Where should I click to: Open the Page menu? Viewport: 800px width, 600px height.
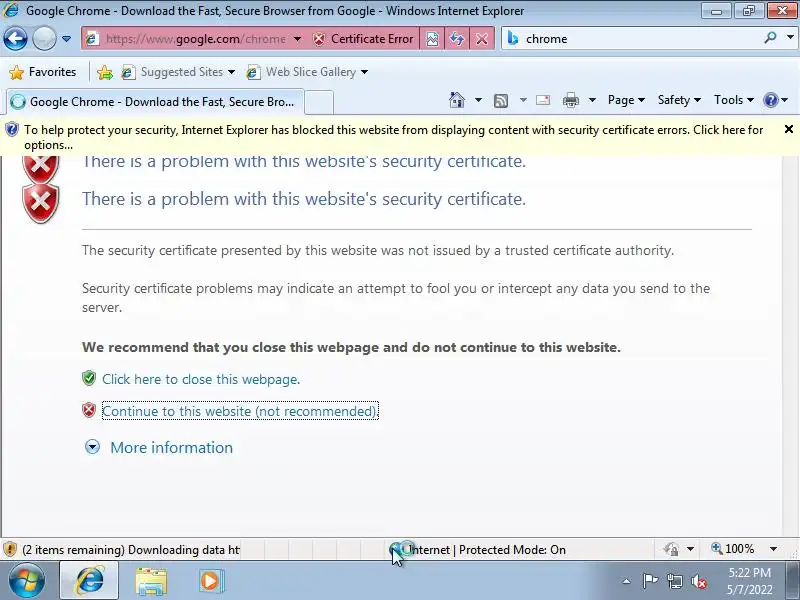point(626,100)
